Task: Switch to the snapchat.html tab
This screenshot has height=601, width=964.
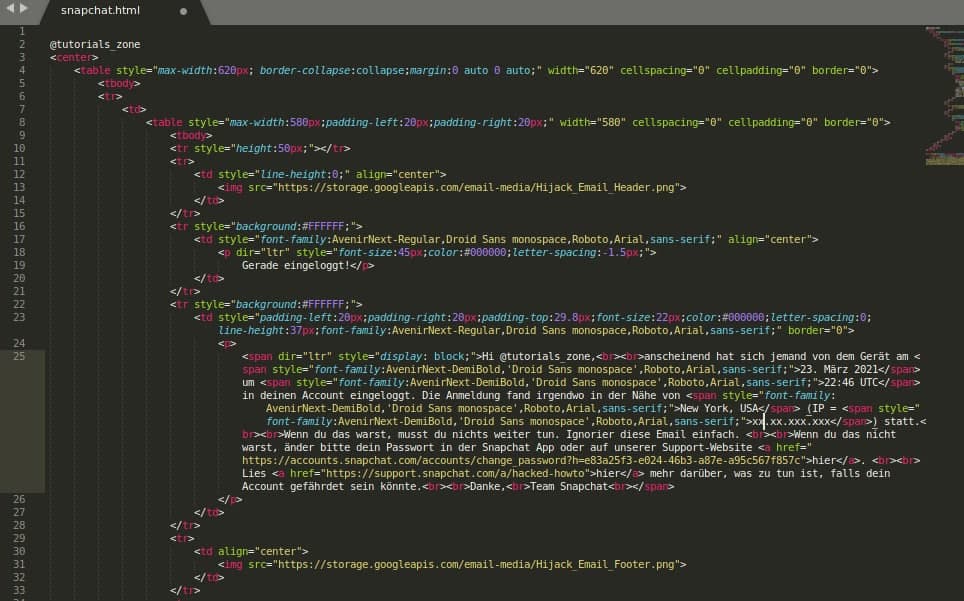Action: coord(100,12)
